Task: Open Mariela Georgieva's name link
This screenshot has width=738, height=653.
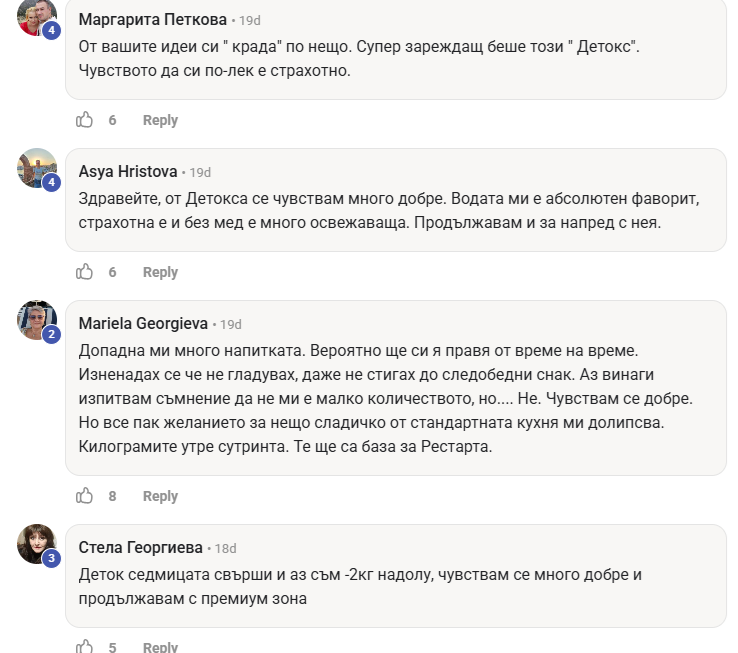Action: pos(143,324)
